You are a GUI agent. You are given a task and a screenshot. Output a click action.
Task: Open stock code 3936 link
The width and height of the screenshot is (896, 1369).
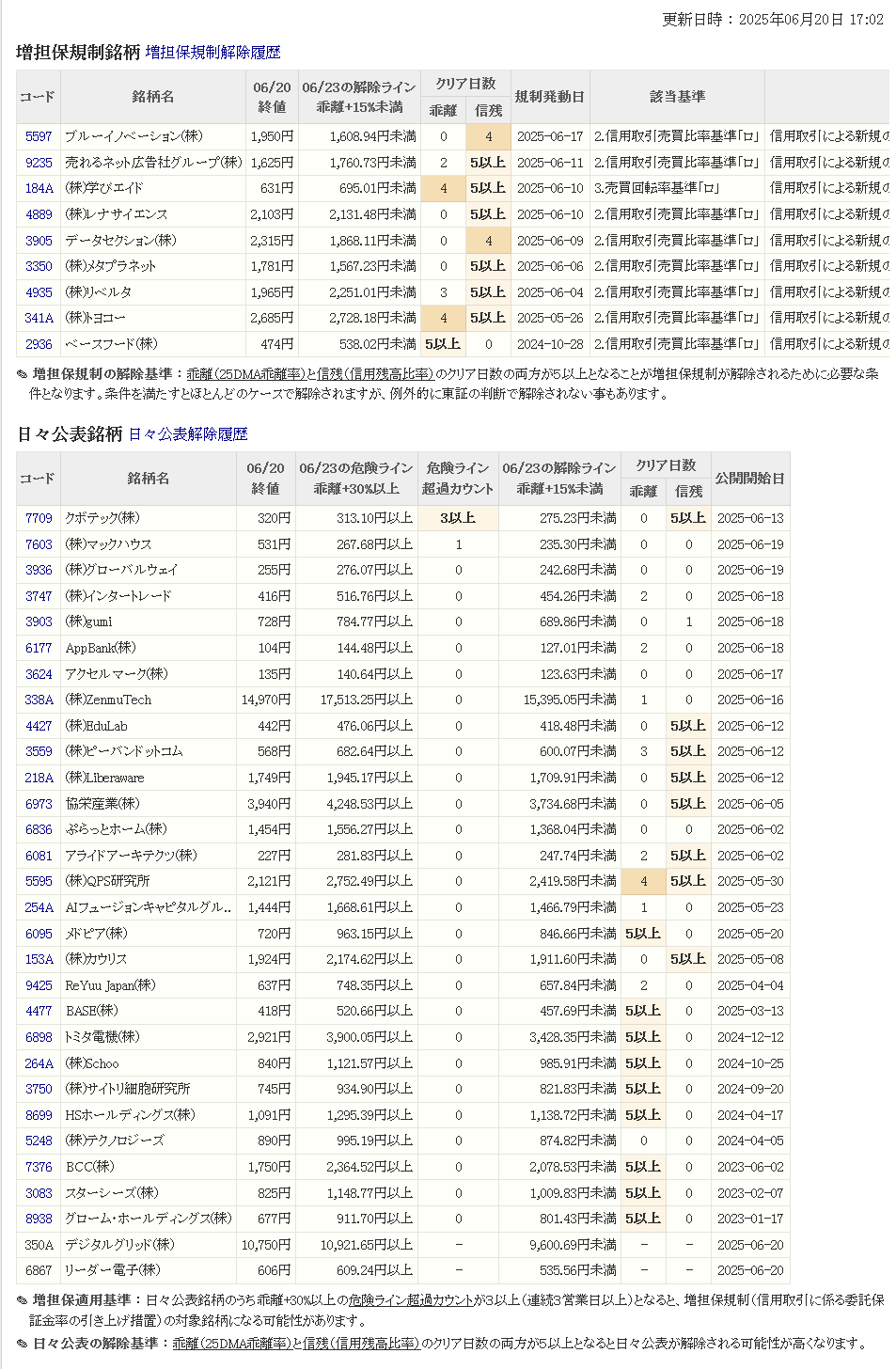coord(39,570)
